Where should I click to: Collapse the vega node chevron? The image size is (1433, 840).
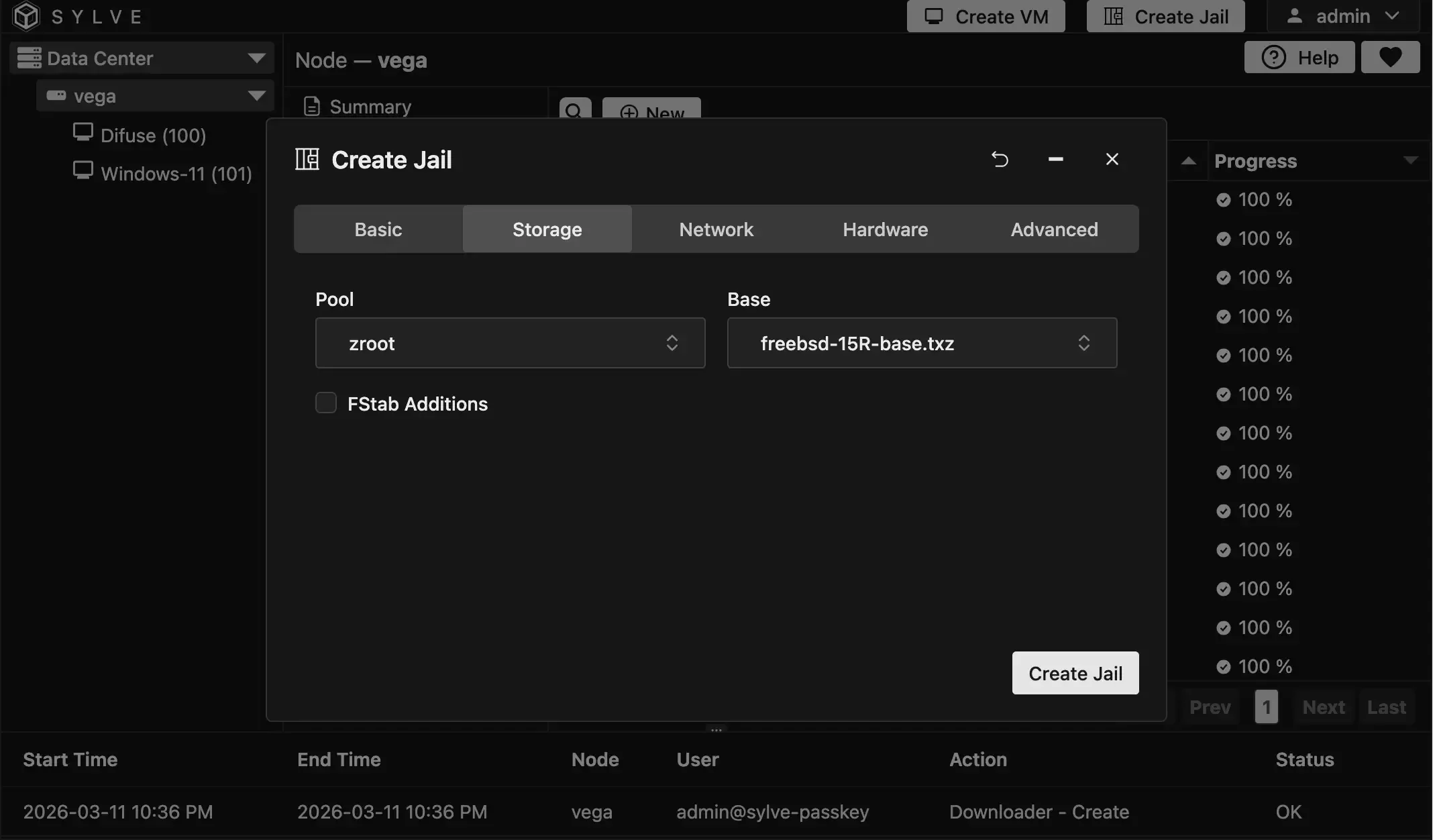[x=256, y=95]
